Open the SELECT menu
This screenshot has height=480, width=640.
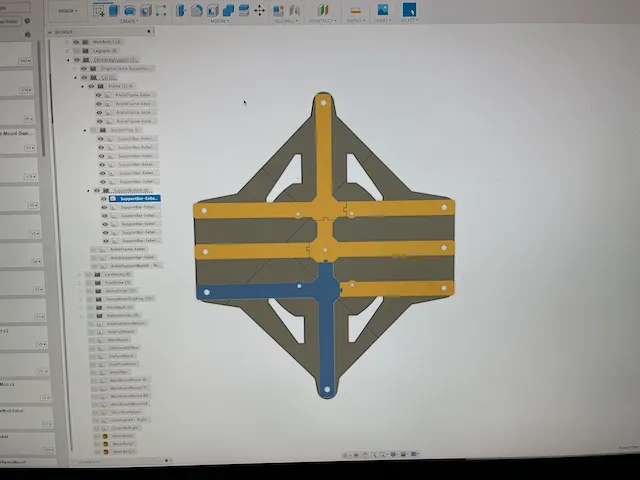click(409, 20)
